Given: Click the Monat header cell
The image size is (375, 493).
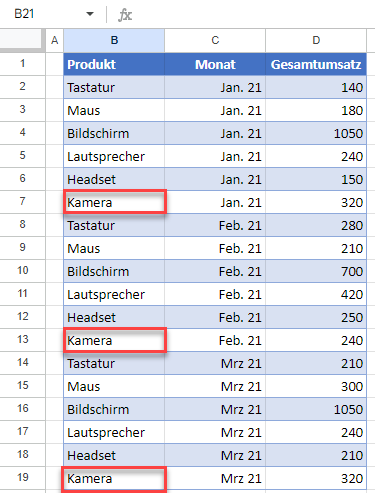Looking at the screenshot, I should [x=215, y=64].
